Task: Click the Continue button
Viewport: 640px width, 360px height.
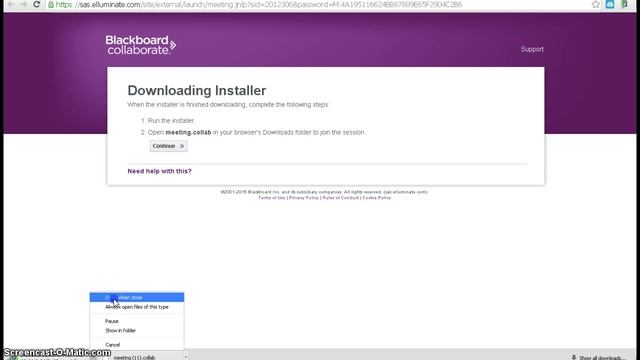Action: click(x=169, y=146)
